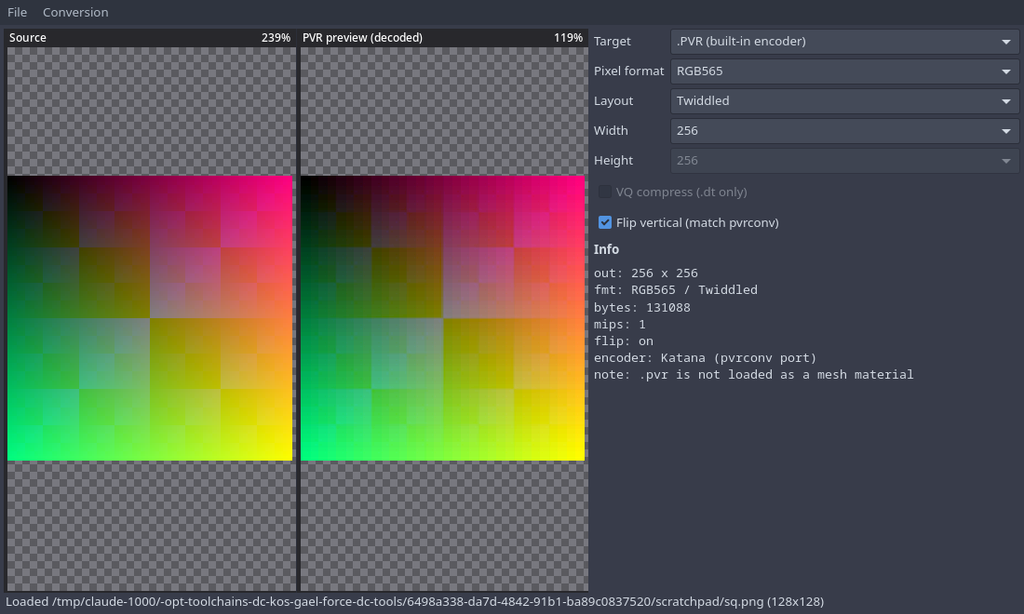Click the VQ compress (.dt only) checkbox
Viewport: 1024px width, 614px height.
(605, 192)
